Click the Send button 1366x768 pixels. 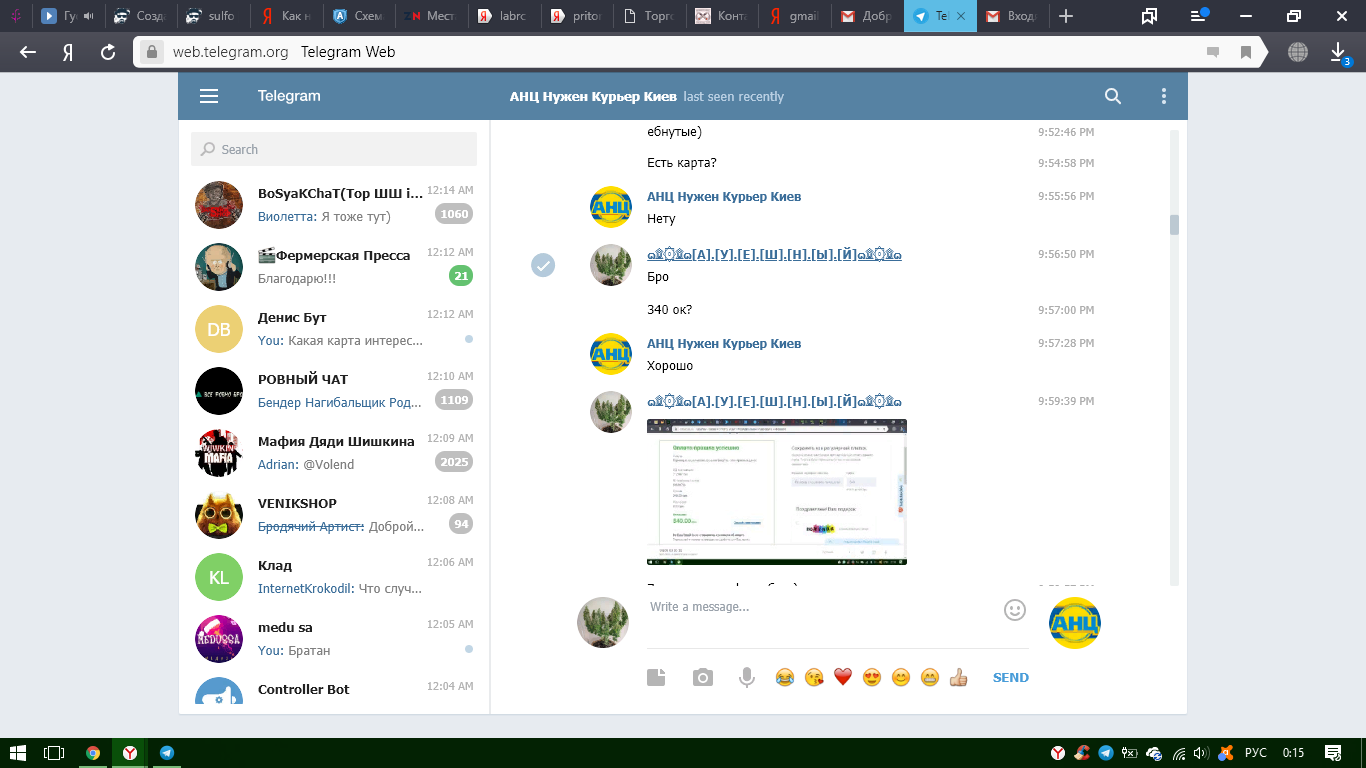tap(1010, 678)
